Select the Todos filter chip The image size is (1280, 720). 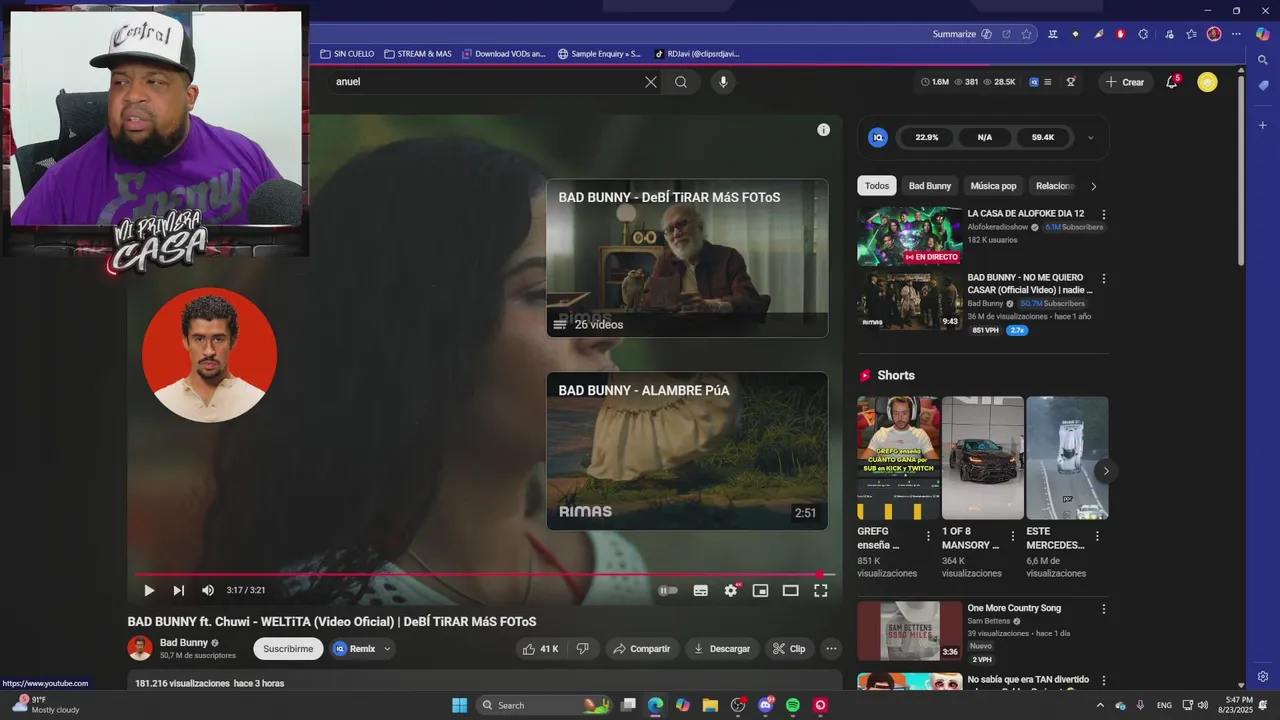point(877,186)
